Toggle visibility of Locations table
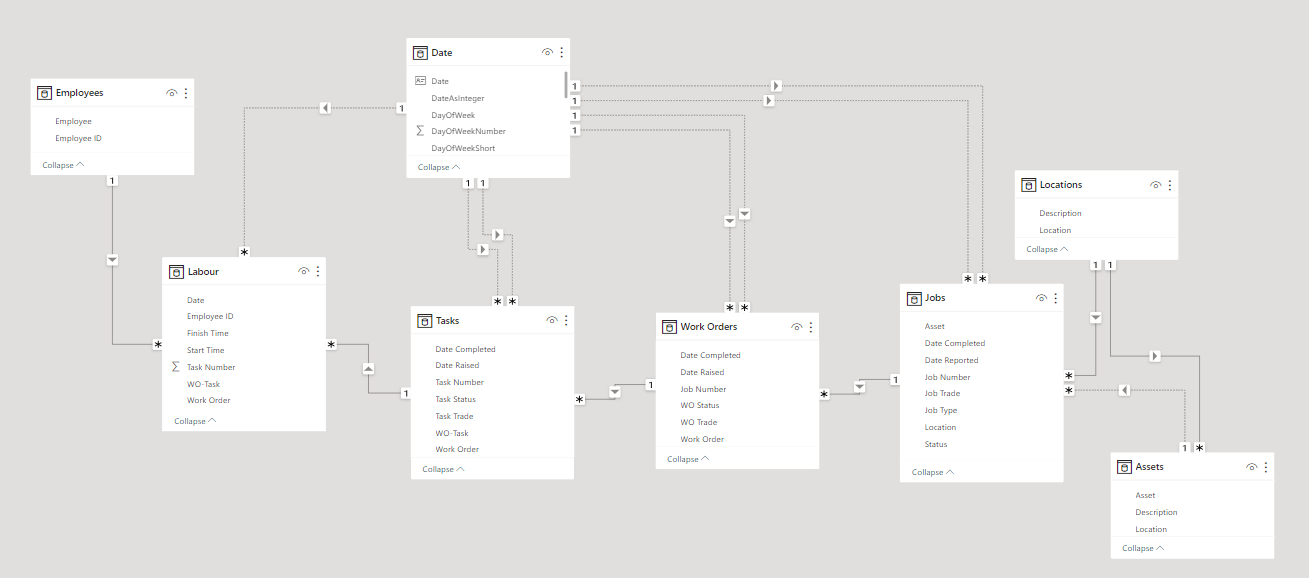 1156,185
